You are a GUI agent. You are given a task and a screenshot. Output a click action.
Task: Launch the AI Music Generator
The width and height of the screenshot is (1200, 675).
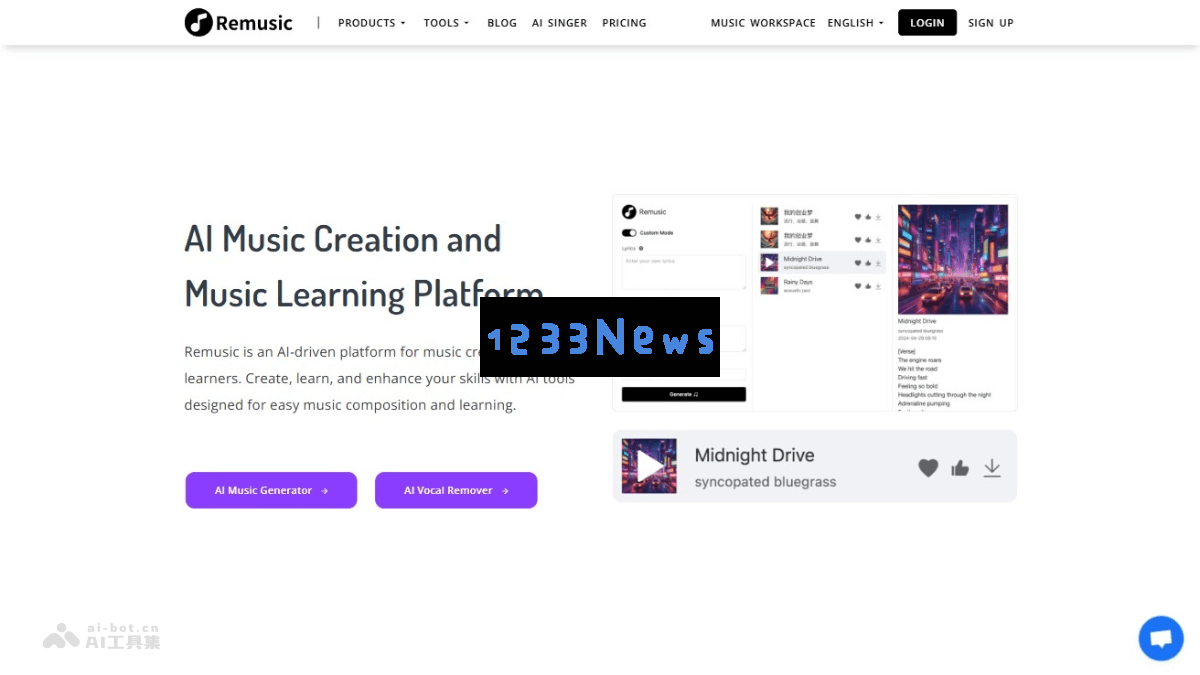click(x=271, y=490)
